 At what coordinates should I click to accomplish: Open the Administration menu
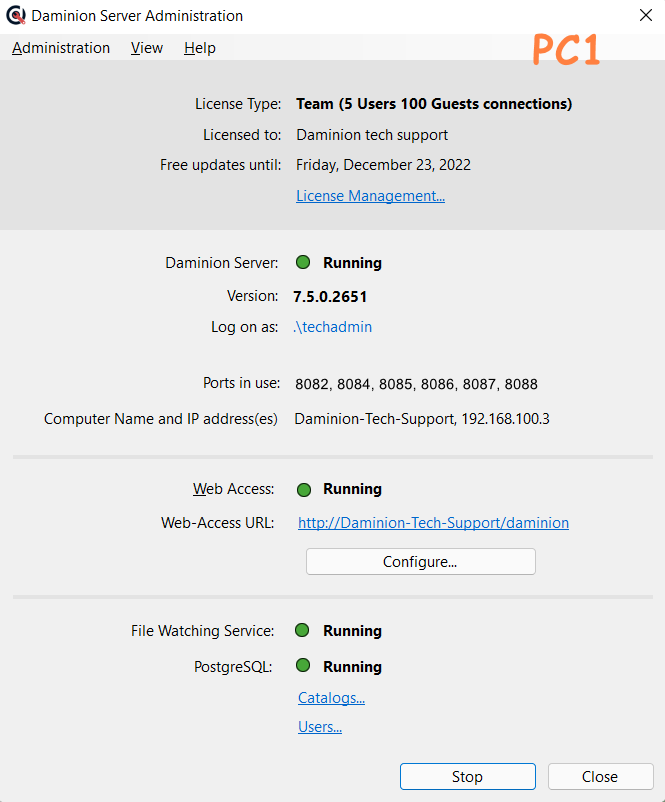click(x=61, y=48)
